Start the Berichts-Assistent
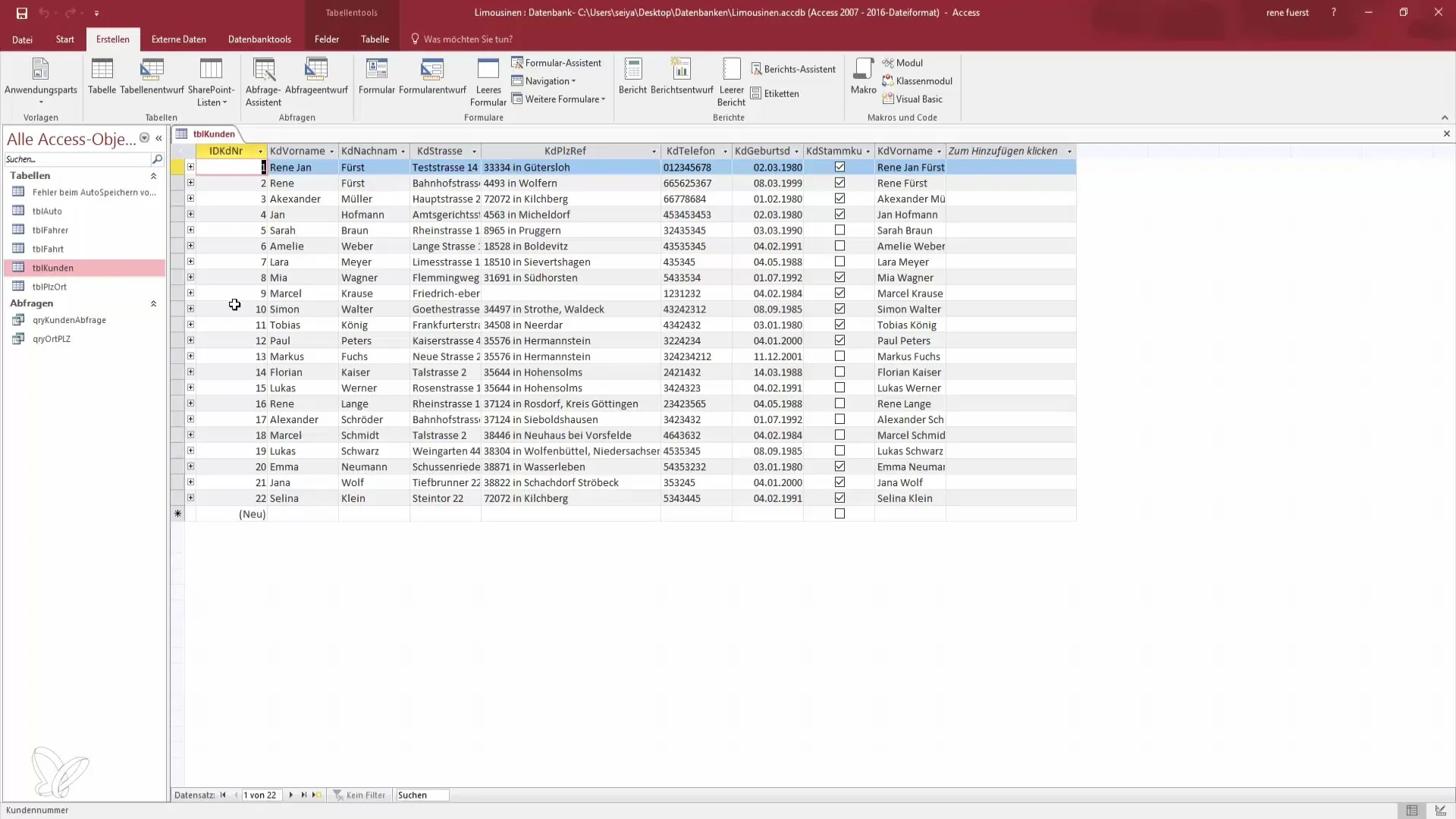Image resolution: width=1456 pixels, height=819 pixels. (793, 69)
